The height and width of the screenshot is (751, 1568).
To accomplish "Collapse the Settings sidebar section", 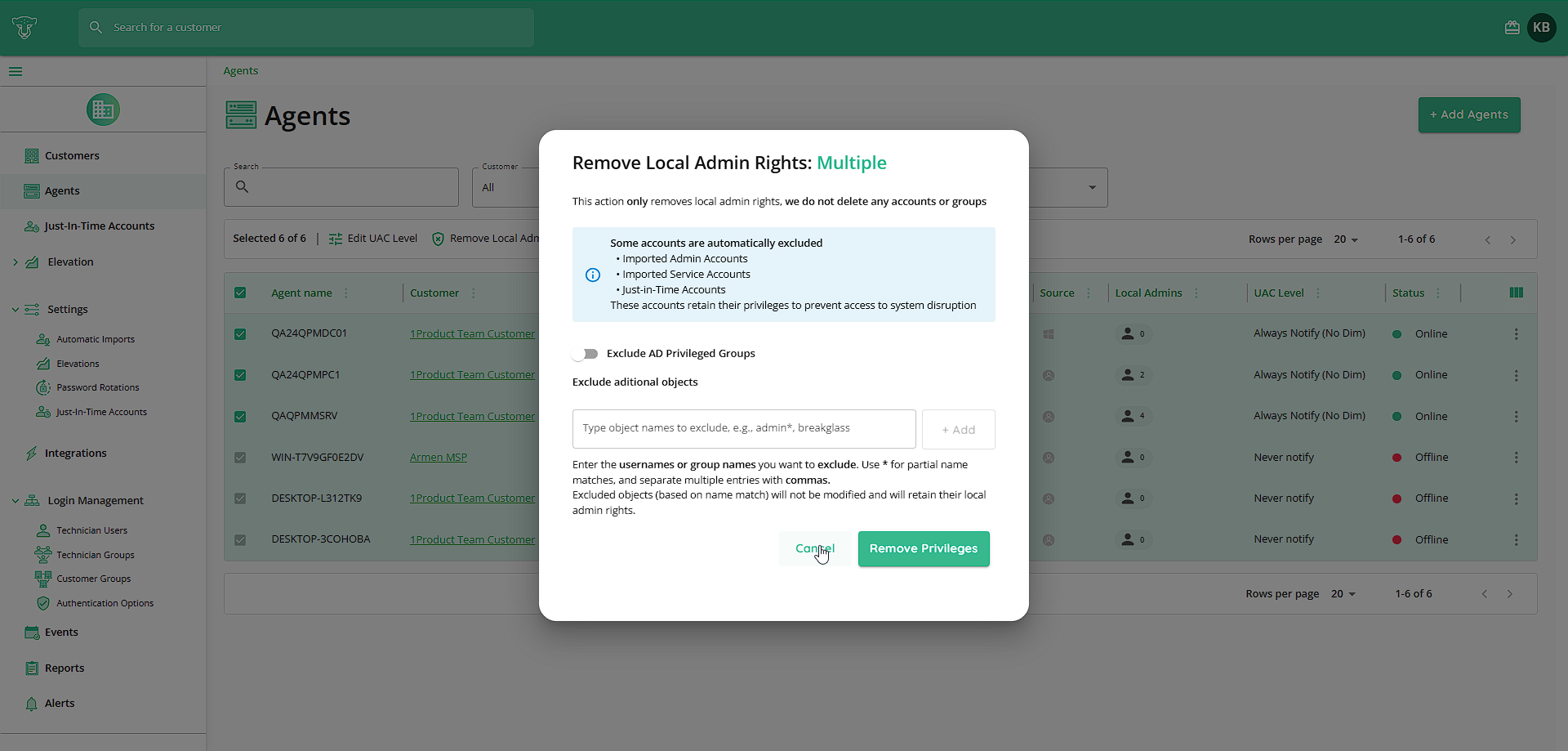I will (16, 310).
